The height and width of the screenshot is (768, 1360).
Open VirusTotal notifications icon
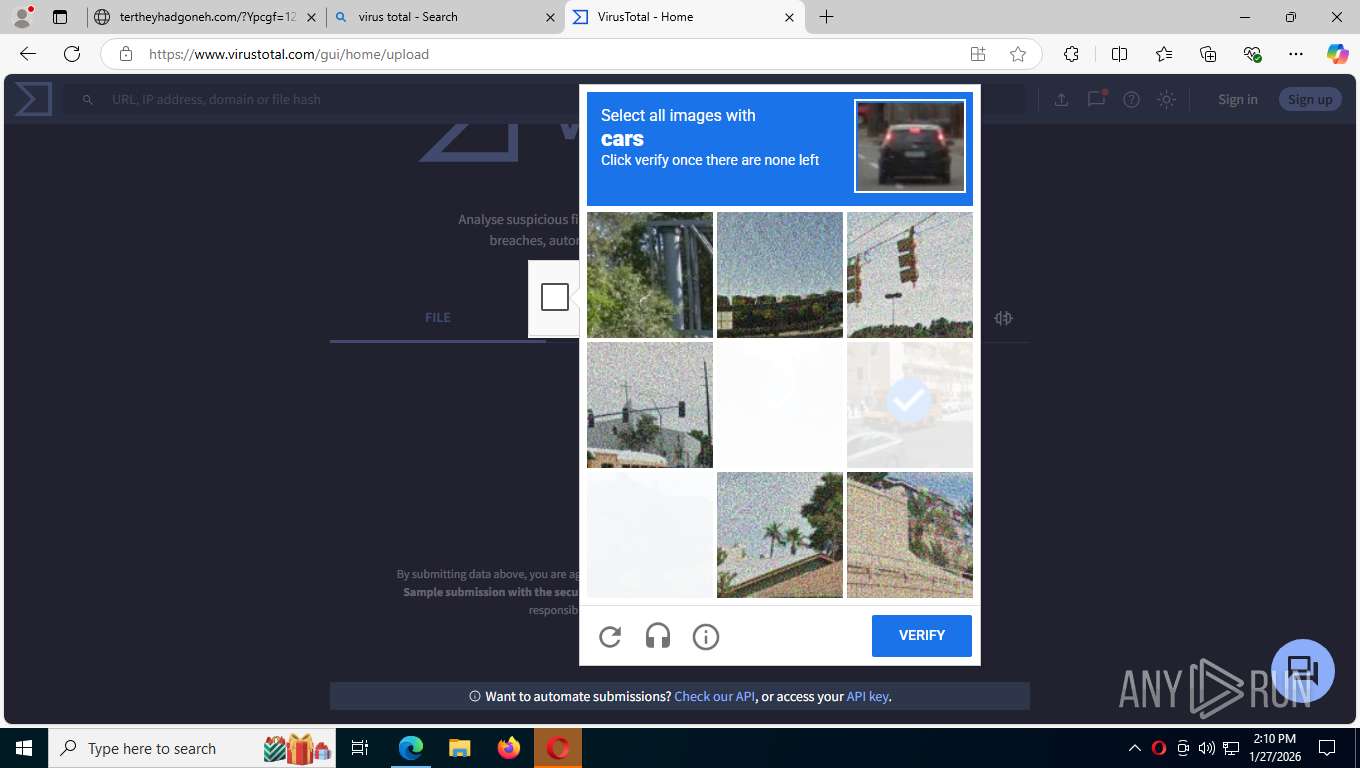click(x=1097, y=99)
